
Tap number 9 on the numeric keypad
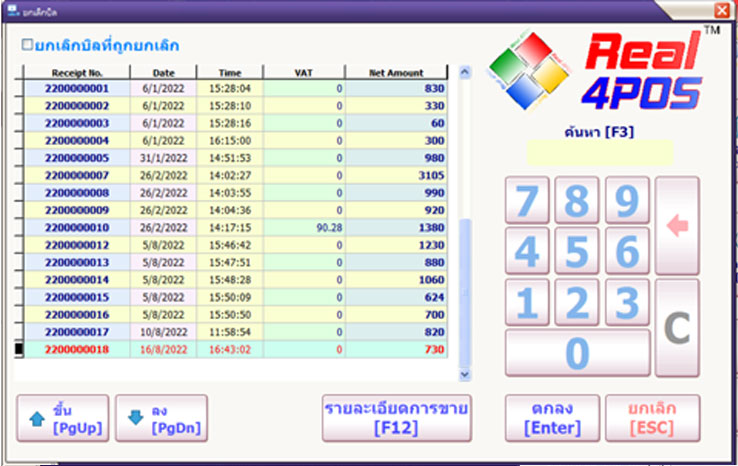coord(626,201)
